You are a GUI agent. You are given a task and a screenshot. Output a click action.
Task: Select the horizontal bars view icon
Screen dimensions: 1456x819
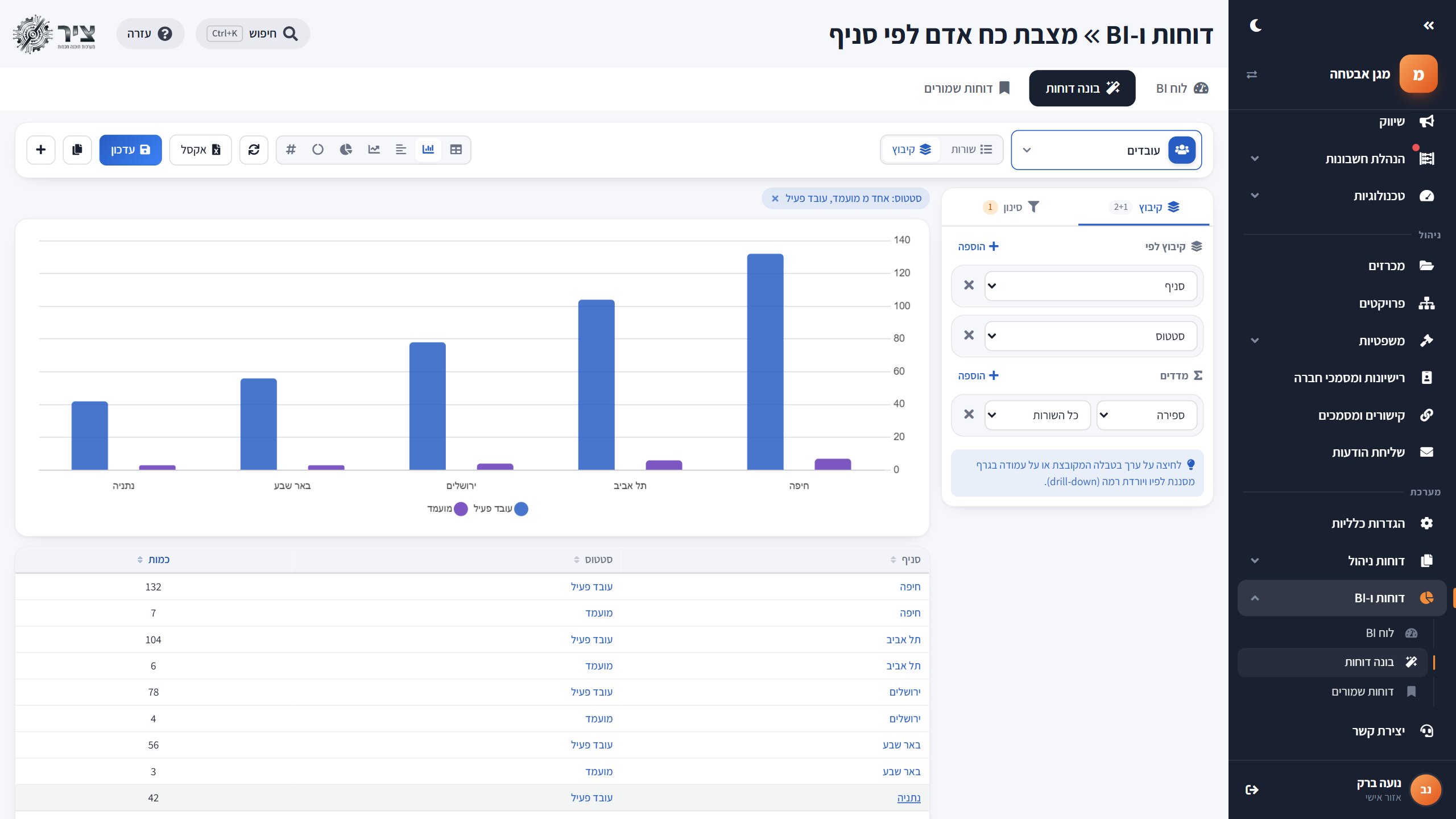[401, 150]
